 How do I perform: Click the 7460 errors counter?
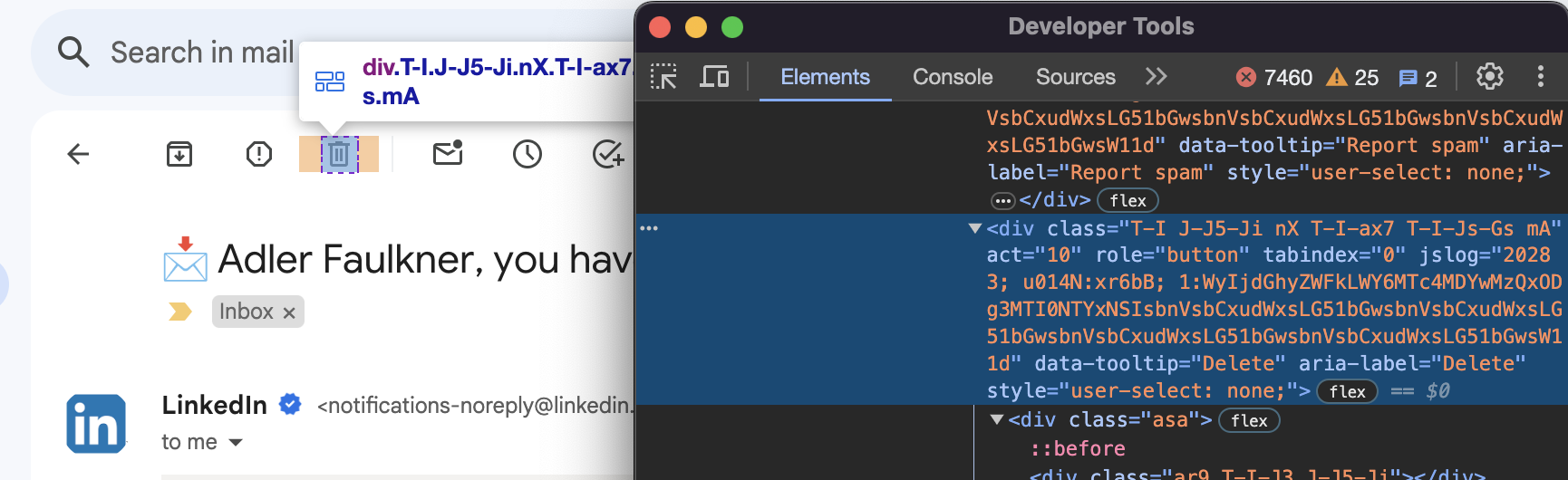coord(1274,78)
